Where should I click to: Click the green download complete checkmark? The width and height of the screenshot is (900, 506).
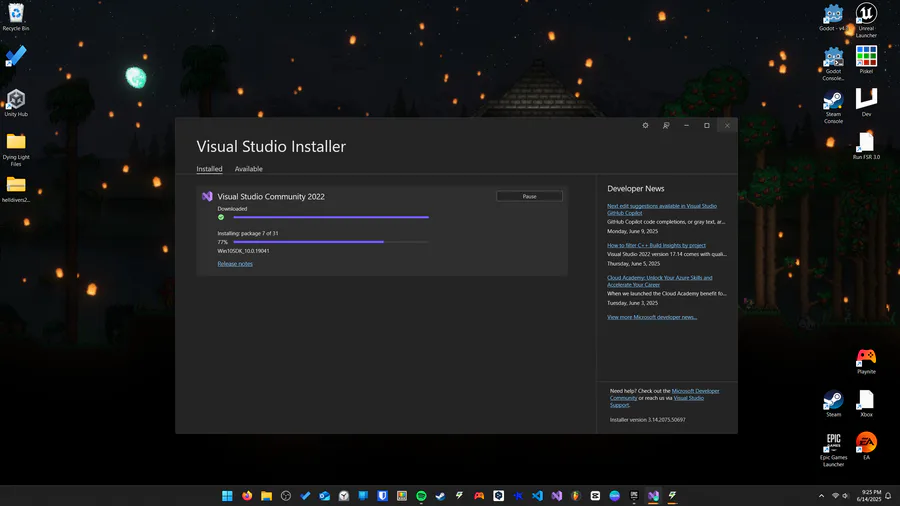pos(221,217)
